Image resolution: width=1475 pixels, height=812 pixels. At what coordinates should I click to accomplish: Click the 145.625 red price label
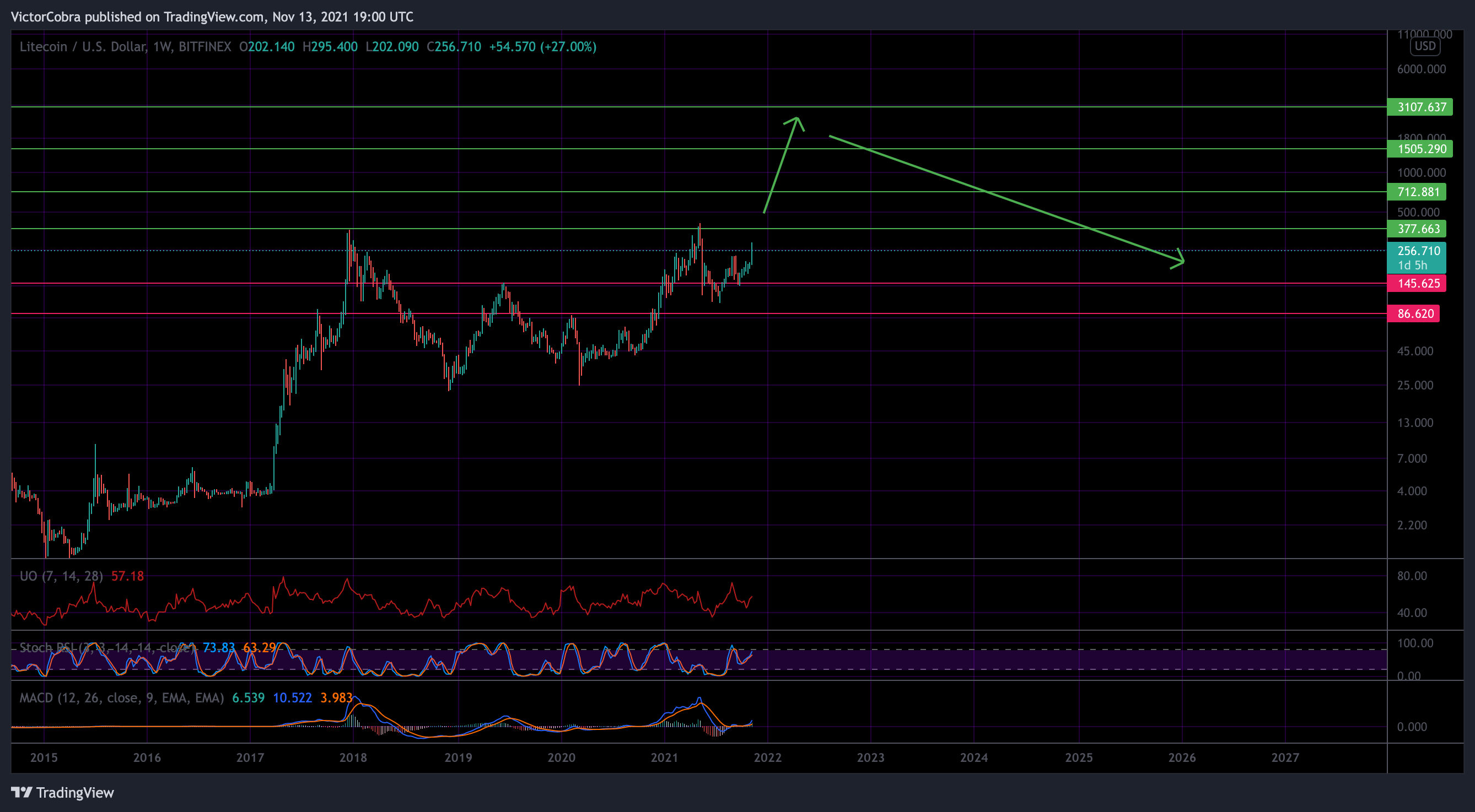click(x=1417, y=283)
